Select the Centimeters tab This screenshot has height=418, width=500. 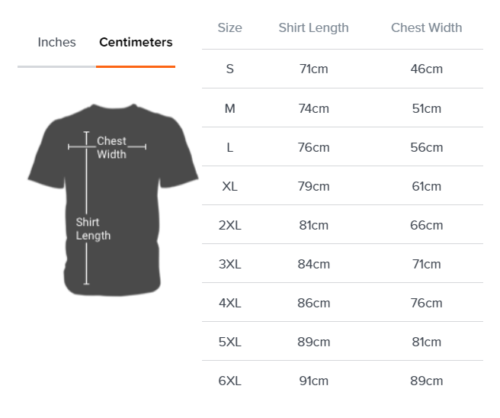(136, 42)
